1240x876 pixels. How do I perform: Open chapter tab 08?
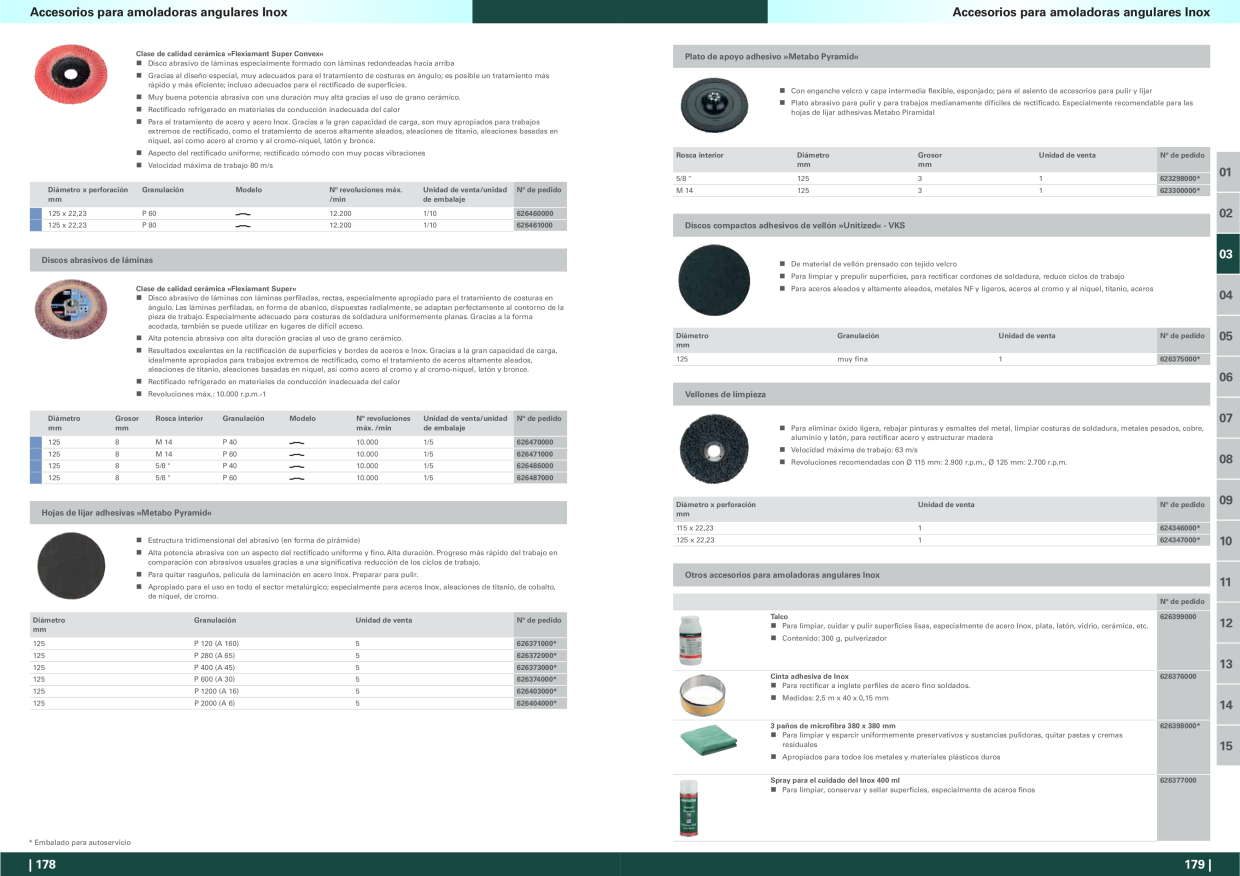coord(1227,459)
